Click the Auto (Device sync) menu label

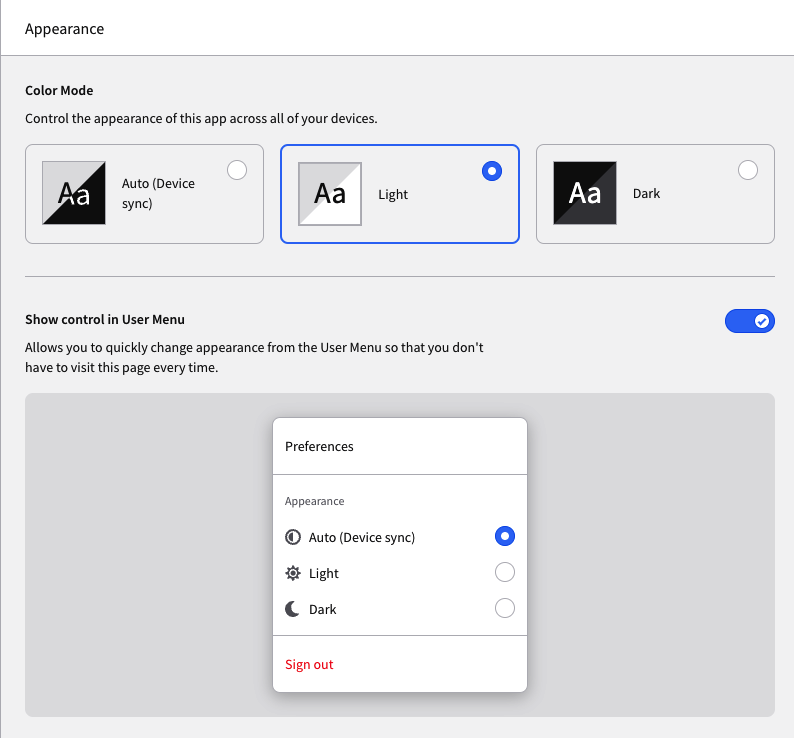(362, 537)
